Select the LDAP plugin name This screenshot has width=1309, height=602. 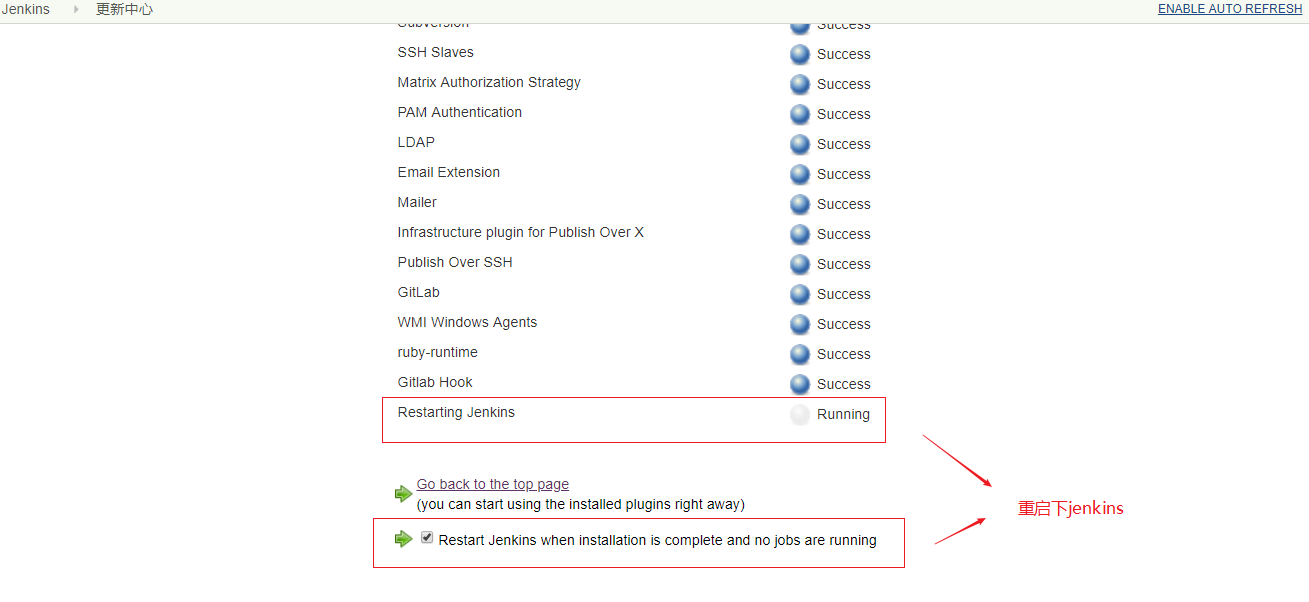[x=416, y=142]
